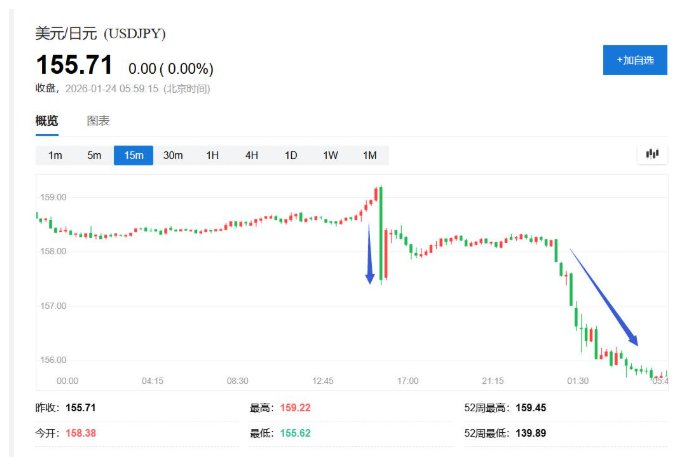Viewport: 697px width, 473px height.
Task: Switch chart to 30m interval
Action: 173,155
